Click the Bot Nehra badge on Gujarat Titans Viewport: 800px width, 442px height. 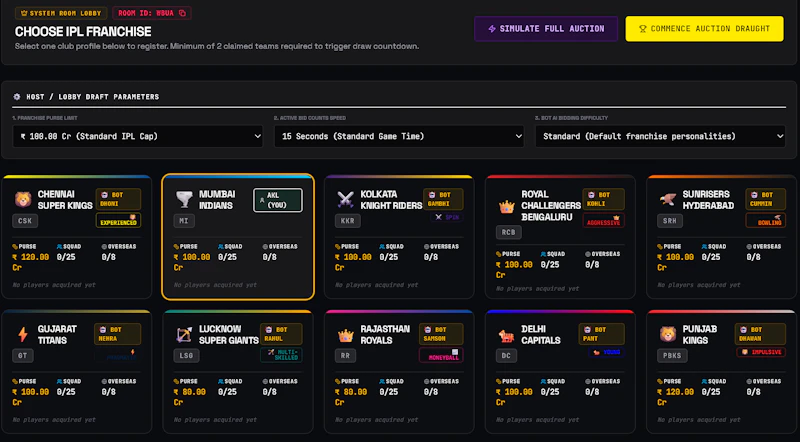click(117, 334)
